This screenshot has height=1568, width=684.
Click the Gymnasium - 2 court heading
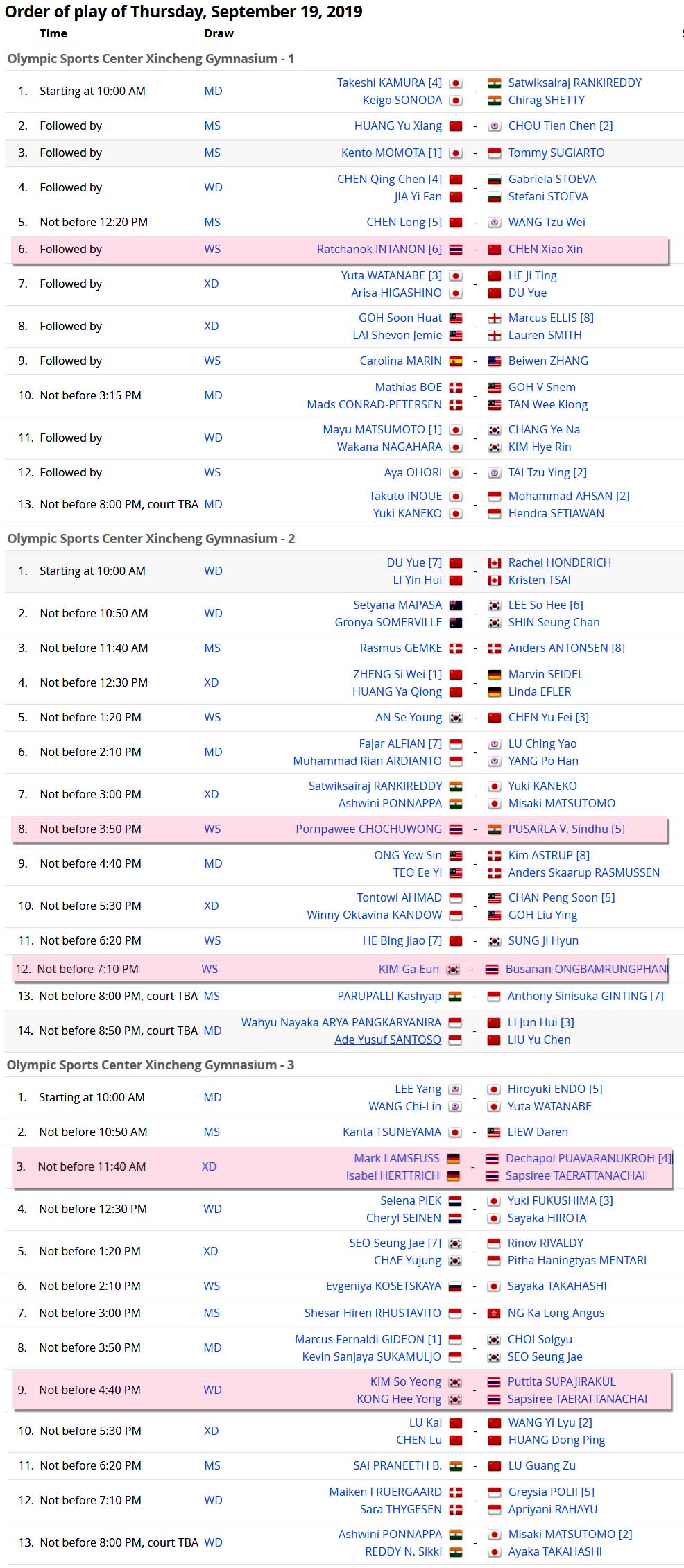click(151, 539)
